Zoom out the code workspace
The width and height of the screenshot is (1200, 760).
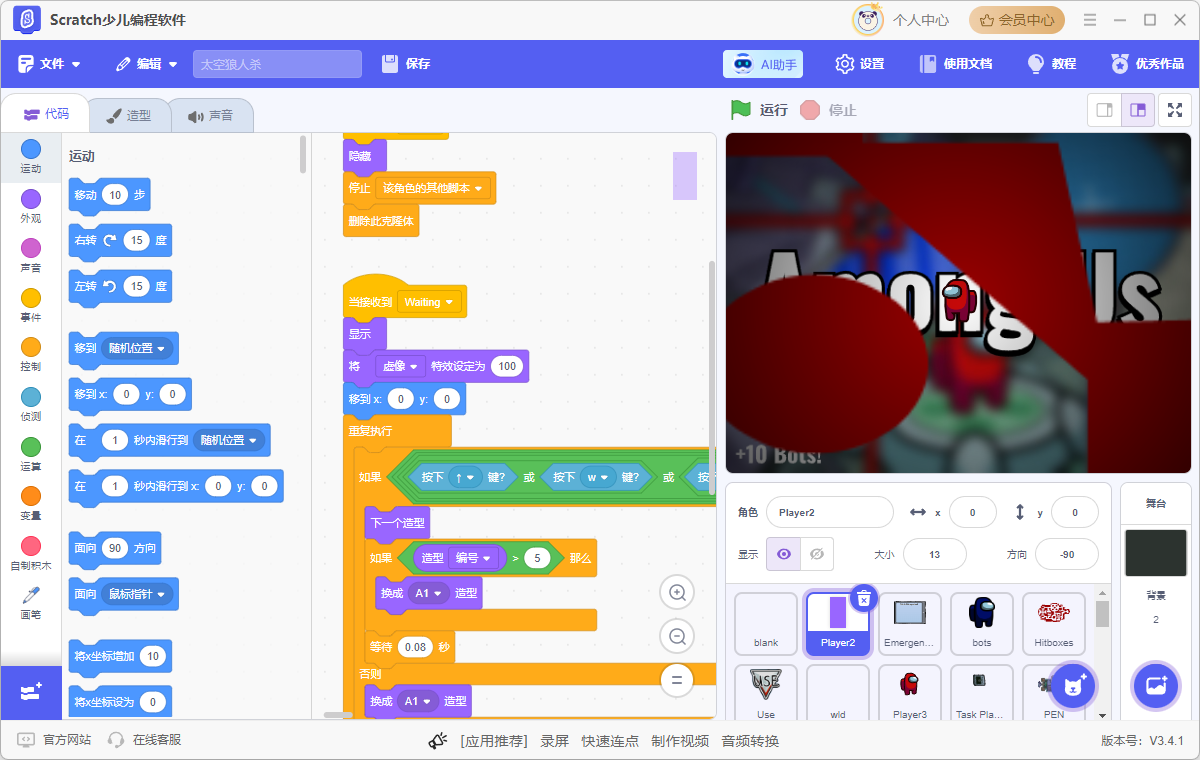677,636
